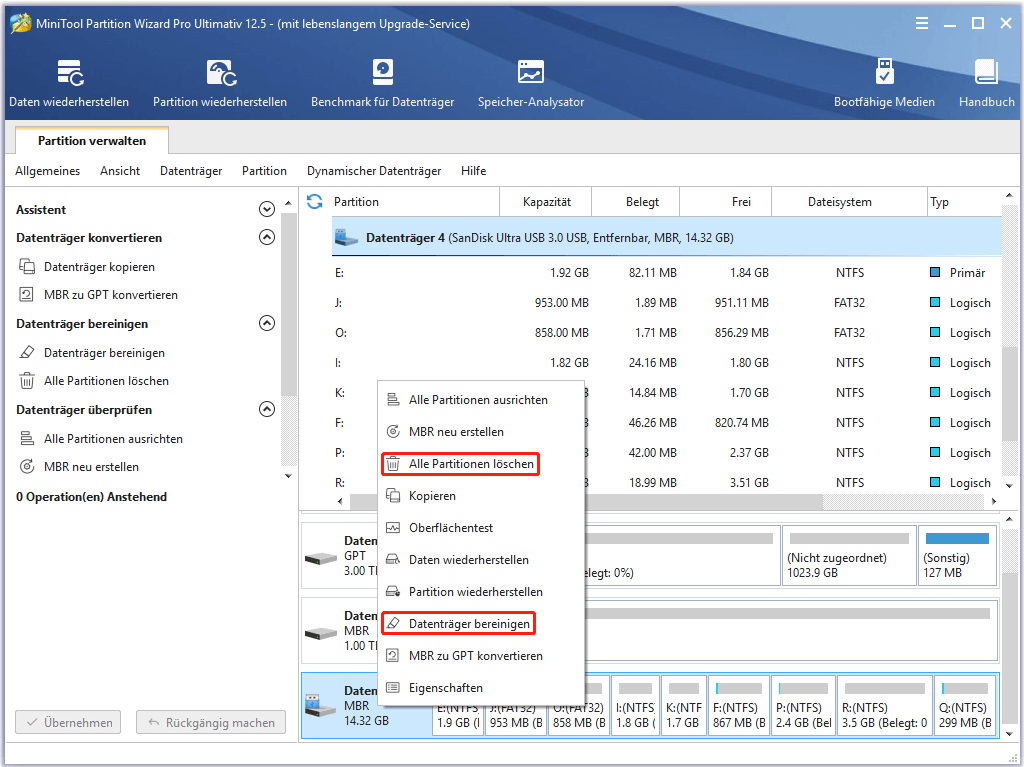Click partition list horizontal scroll right arrow
The height and width of the screenshot is (767, 1024).
[994, 501]
